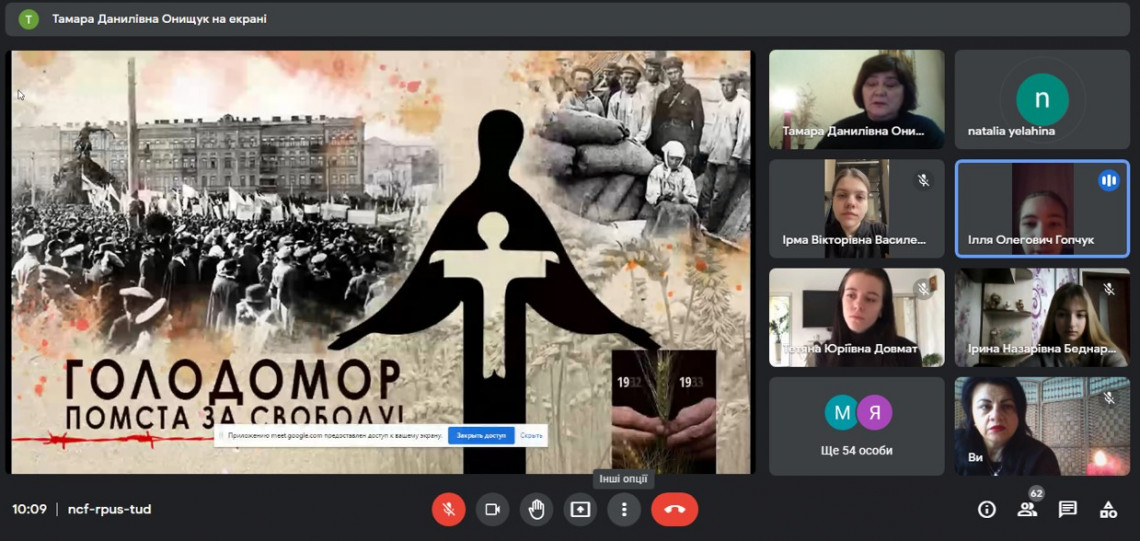Click the 'М' avatar in more people tile
The image size is (1140, 541).
tap(842, 413)
